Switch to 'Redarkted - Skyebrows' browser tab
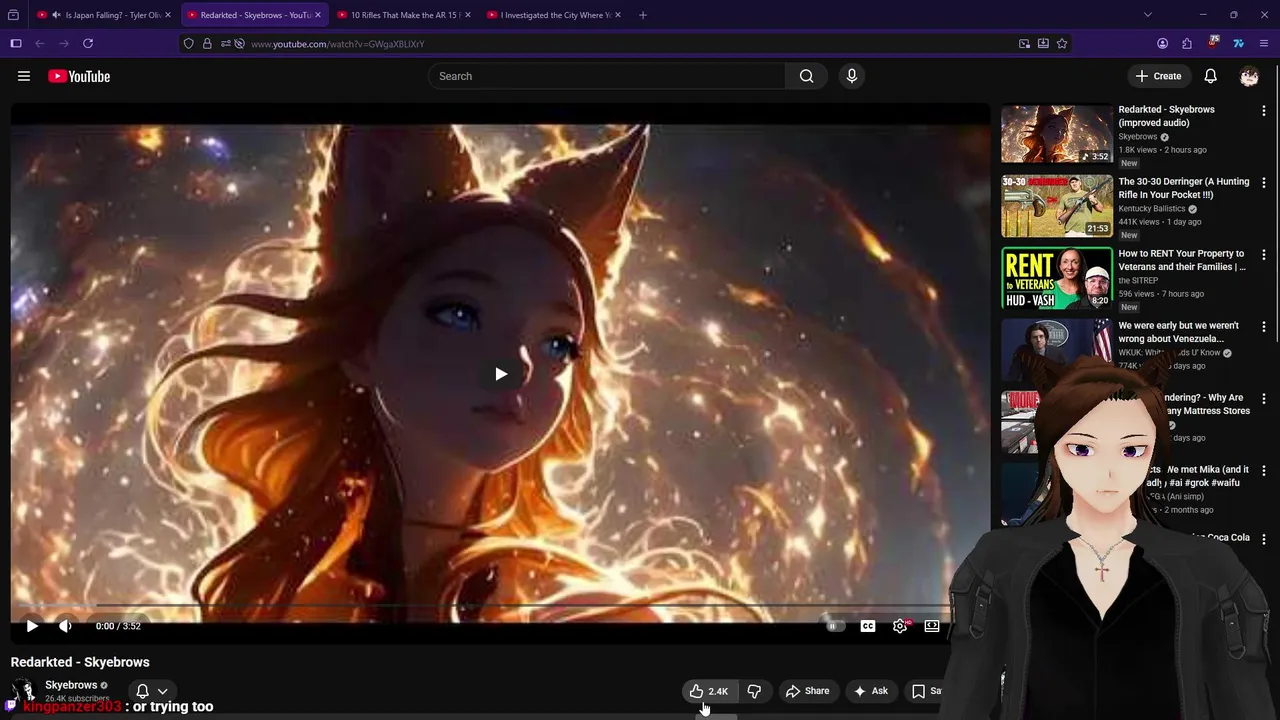 pos(254,15)
